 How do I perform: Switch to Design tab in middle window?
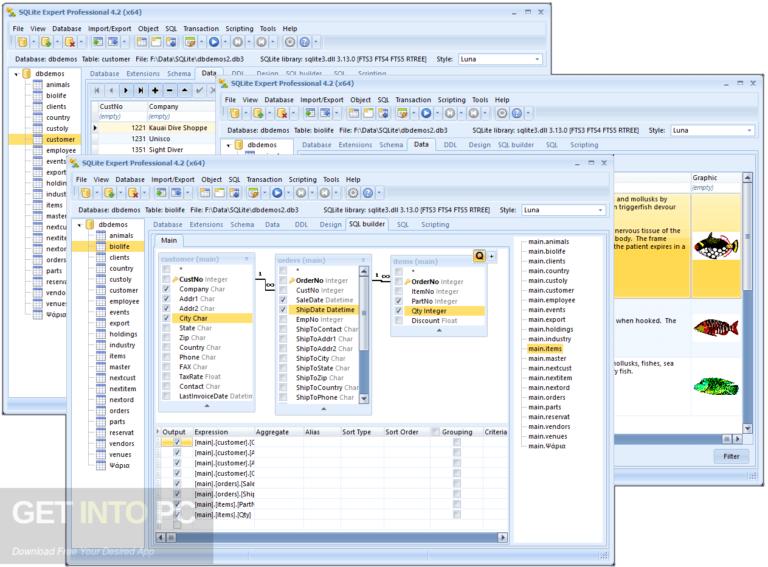pyautogui.click(x=479, y=145)
